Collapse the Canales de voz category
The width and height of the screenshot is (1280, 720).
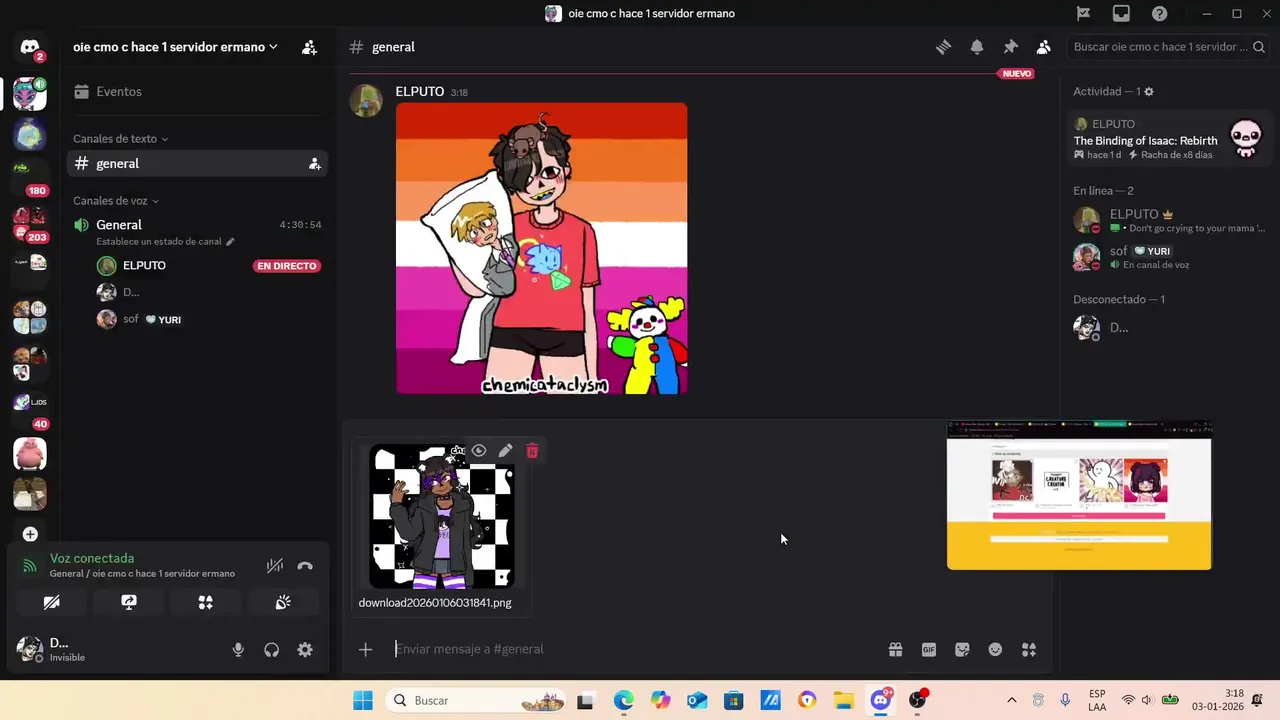116,201
